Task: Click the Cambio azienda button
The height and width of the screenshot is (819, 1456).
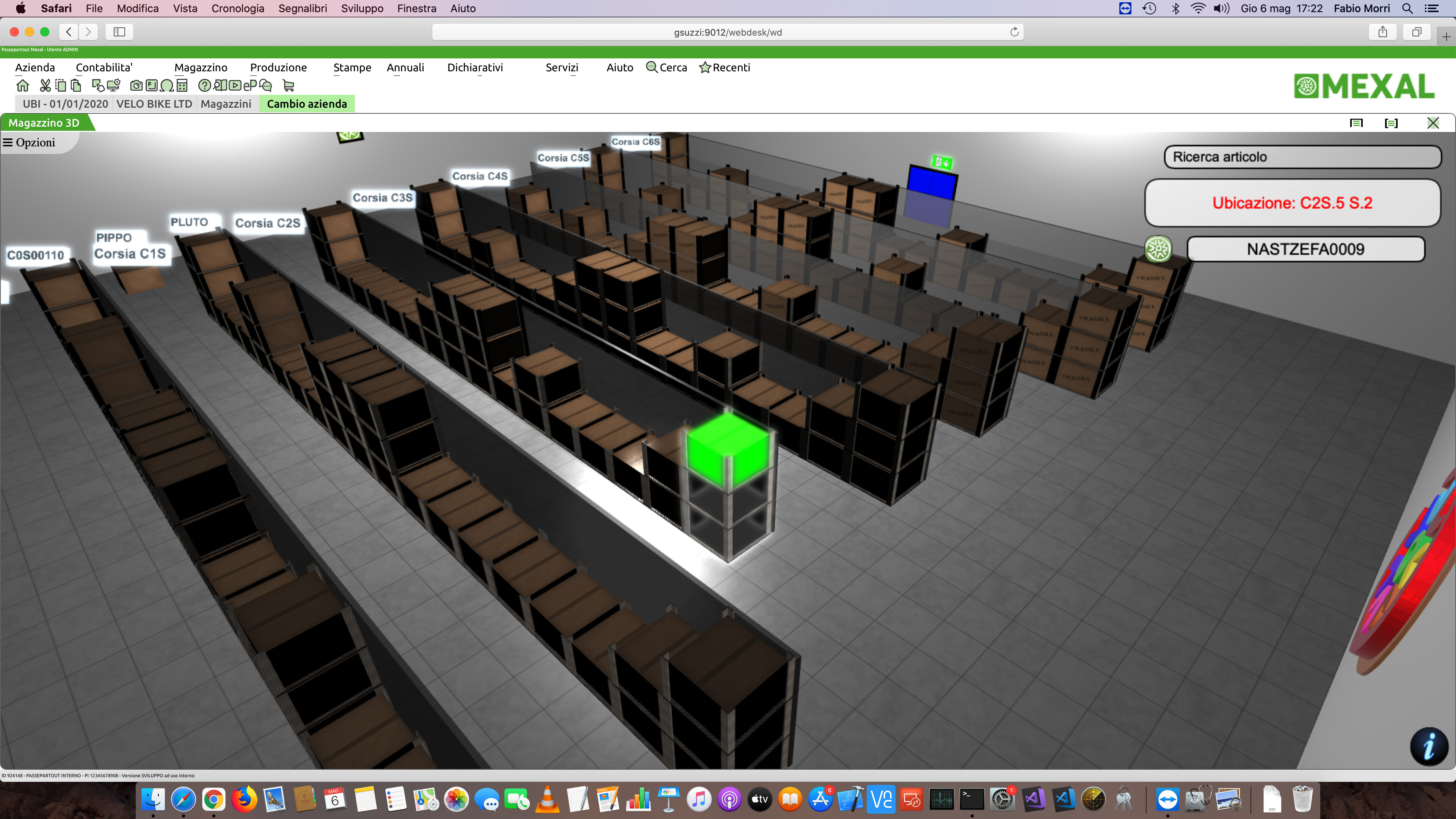Action: [306, 104]
